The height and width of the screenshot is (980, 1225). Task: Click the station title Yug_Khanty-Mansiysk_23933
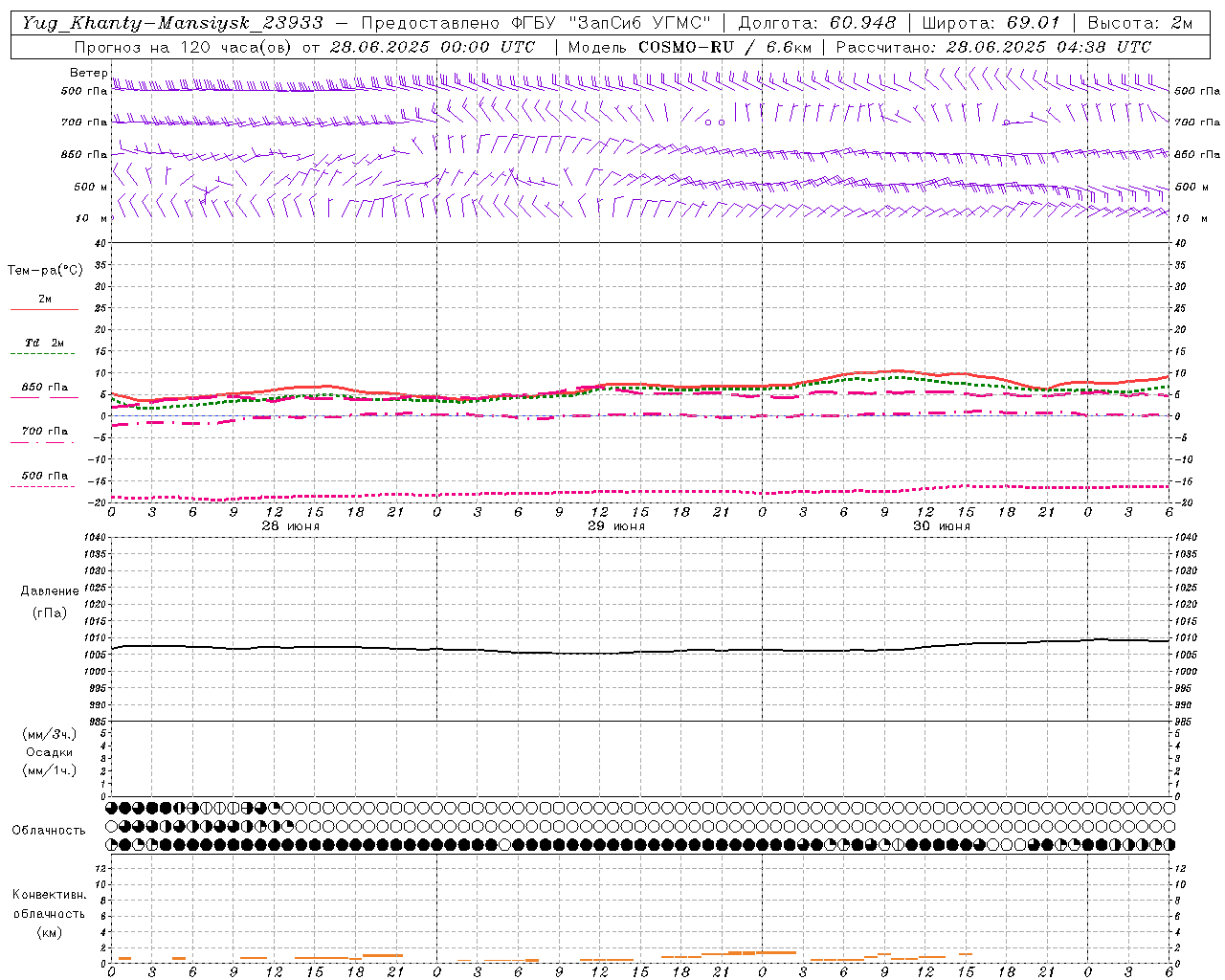tap(172, 23)
